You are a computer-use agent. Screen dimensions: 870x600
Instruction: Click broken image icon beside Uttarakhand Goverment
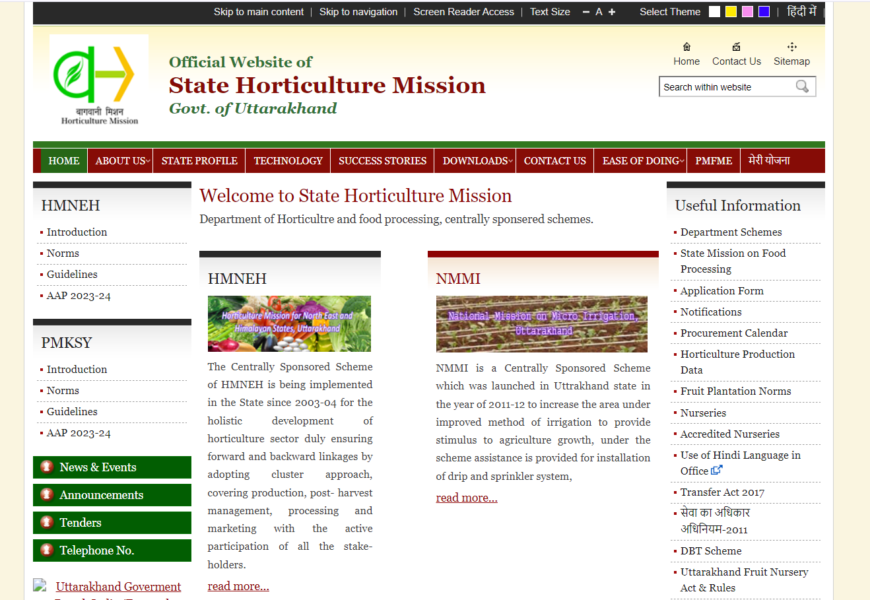tap(39, 585)
